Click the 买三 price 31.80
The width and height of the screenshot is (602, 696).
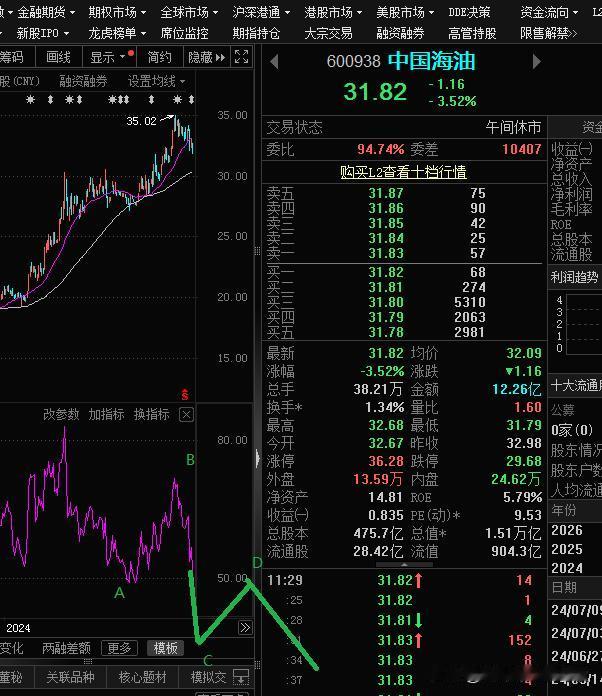tap(386, 303)
